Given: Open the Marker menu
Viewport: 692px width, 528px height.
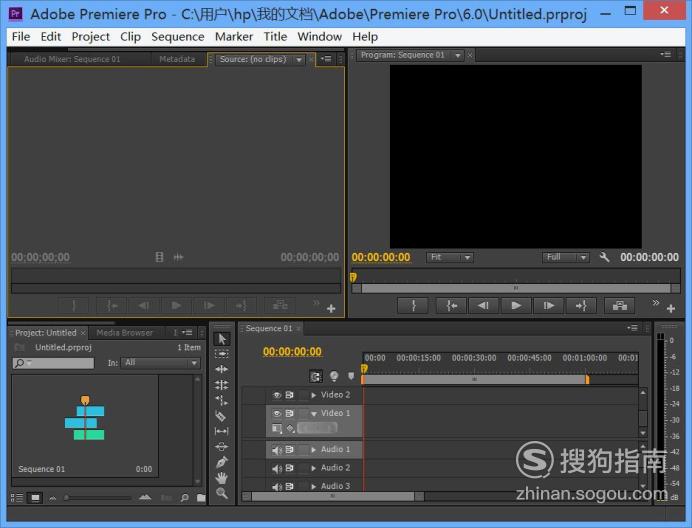Looking at the screenshot, I should pyautogui.click(x=234, y=37).
